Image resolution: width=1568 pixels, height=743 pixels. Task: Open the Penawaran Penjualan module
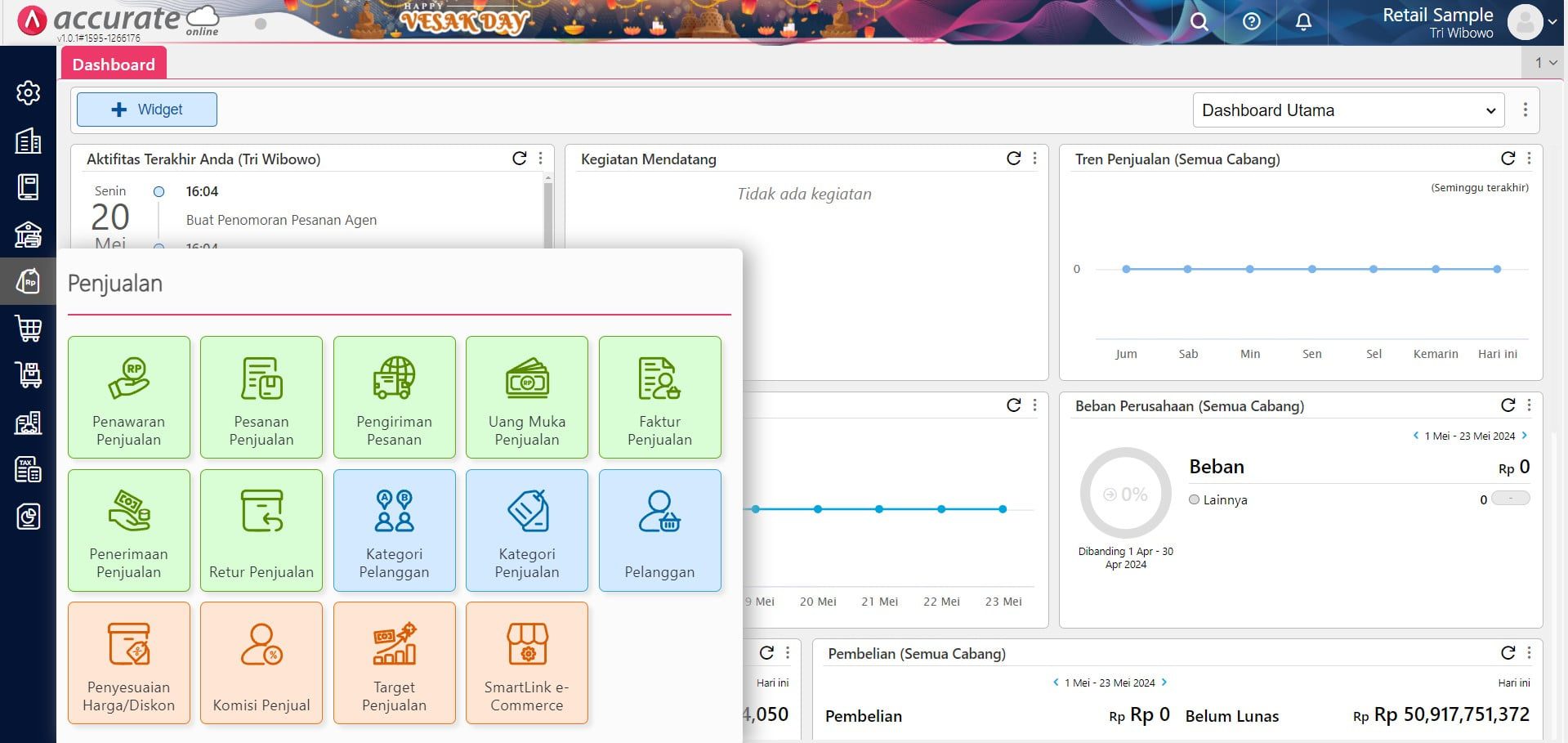128,397
